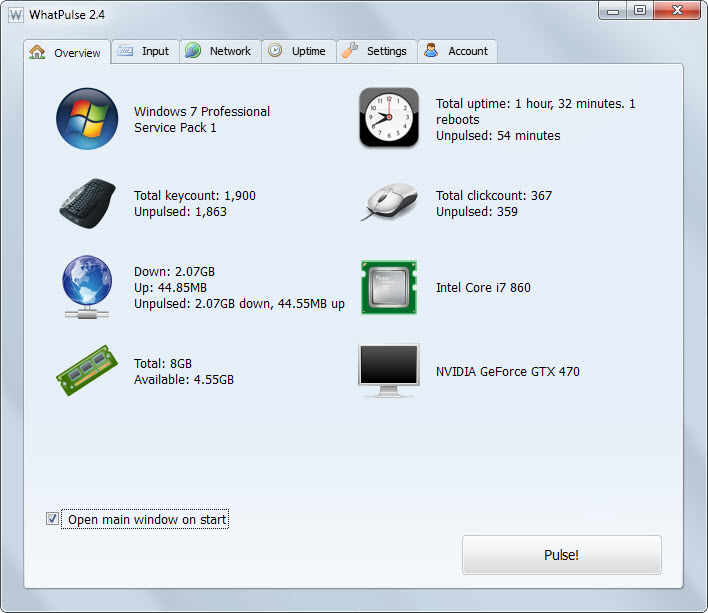Click 'Total uptime: 1 hour, 32 minutes' text
The width and height of the screenshot is (708, 613).
(530, 104)
